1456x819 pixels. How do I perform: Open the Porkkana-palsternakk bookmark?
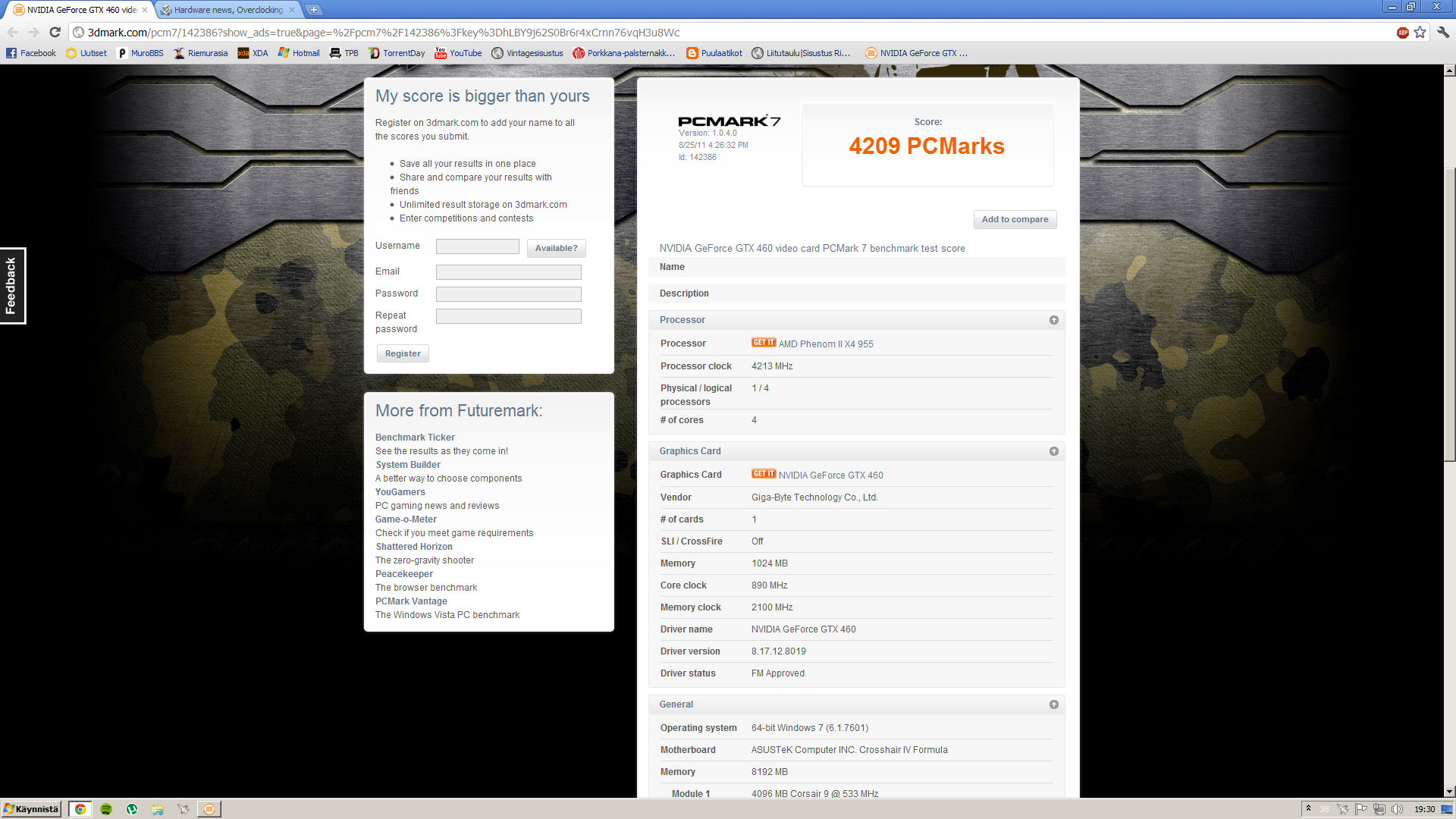pyautogui.click(x=624, y=53)
